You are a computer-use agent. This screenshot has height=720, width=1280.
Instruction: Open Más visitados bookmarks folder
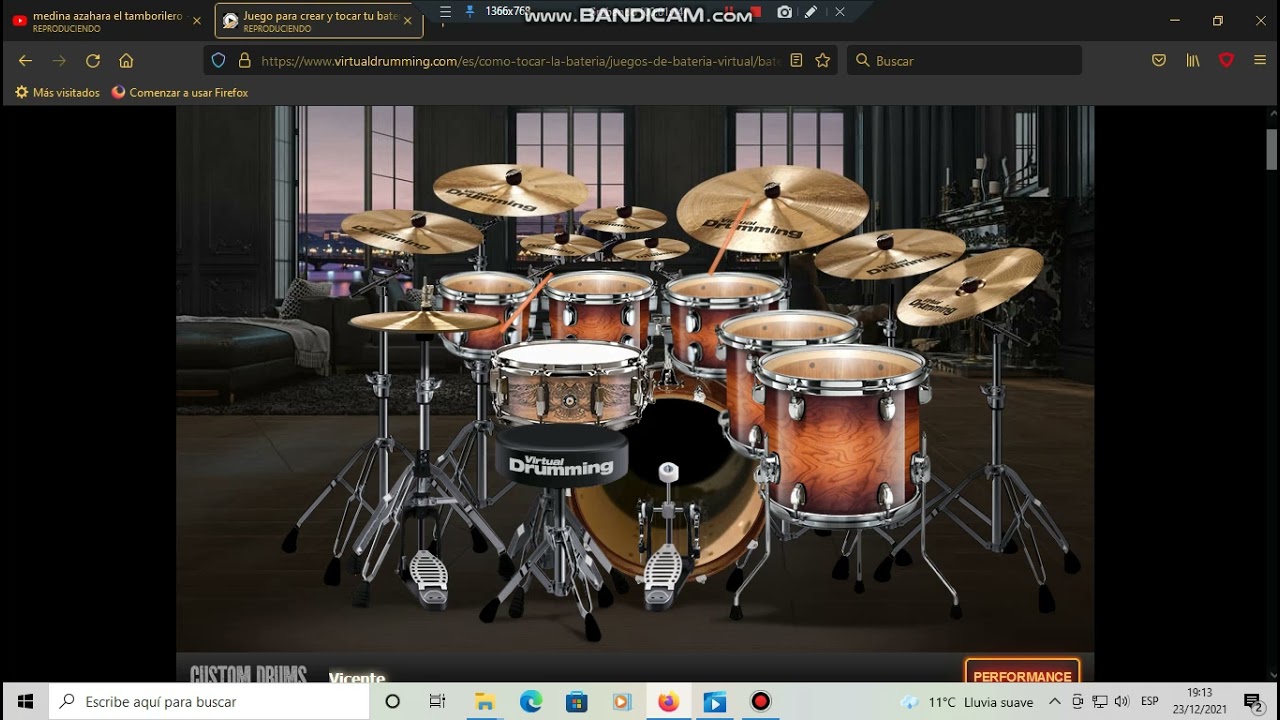pos(58,93)
